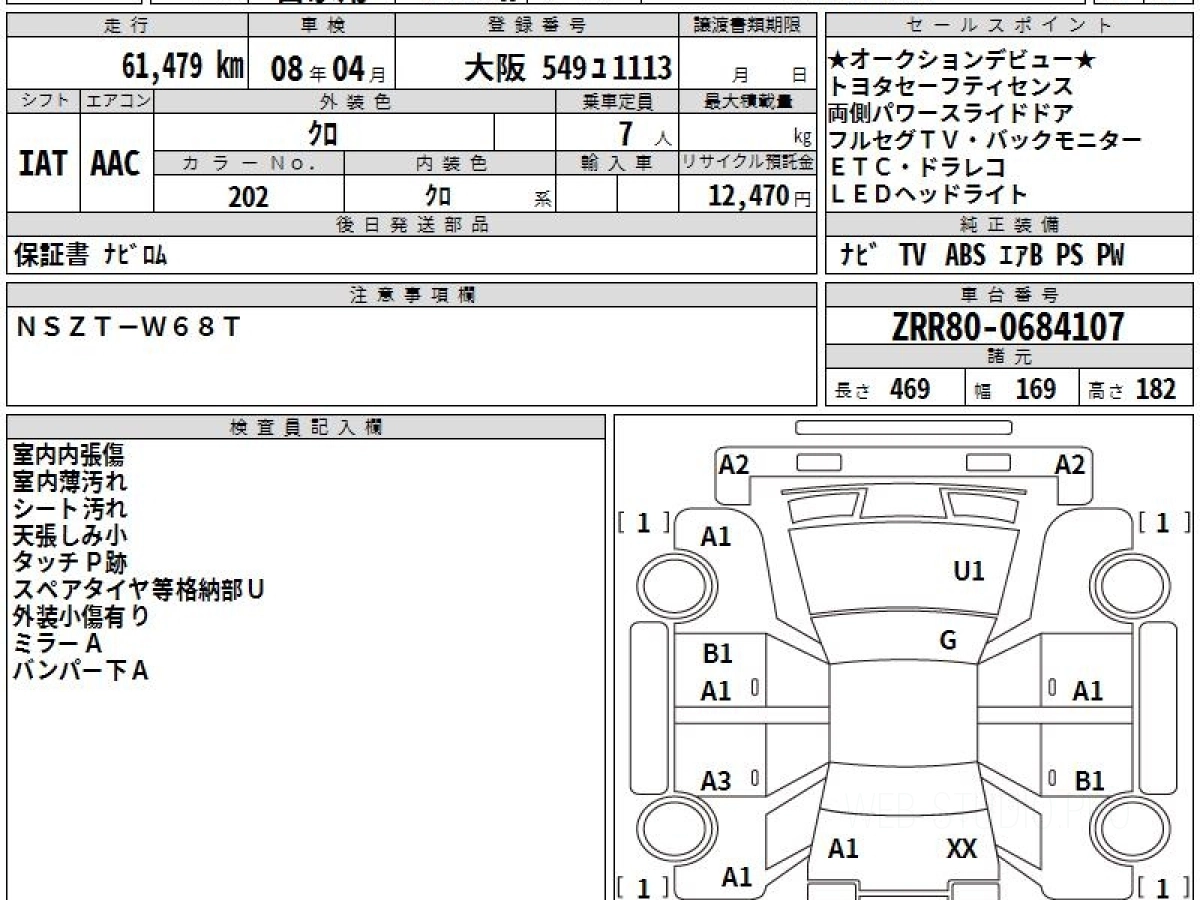Select the width value 幅 169
Viewport: 1200px width, 900px height.
click(1015, 389)
